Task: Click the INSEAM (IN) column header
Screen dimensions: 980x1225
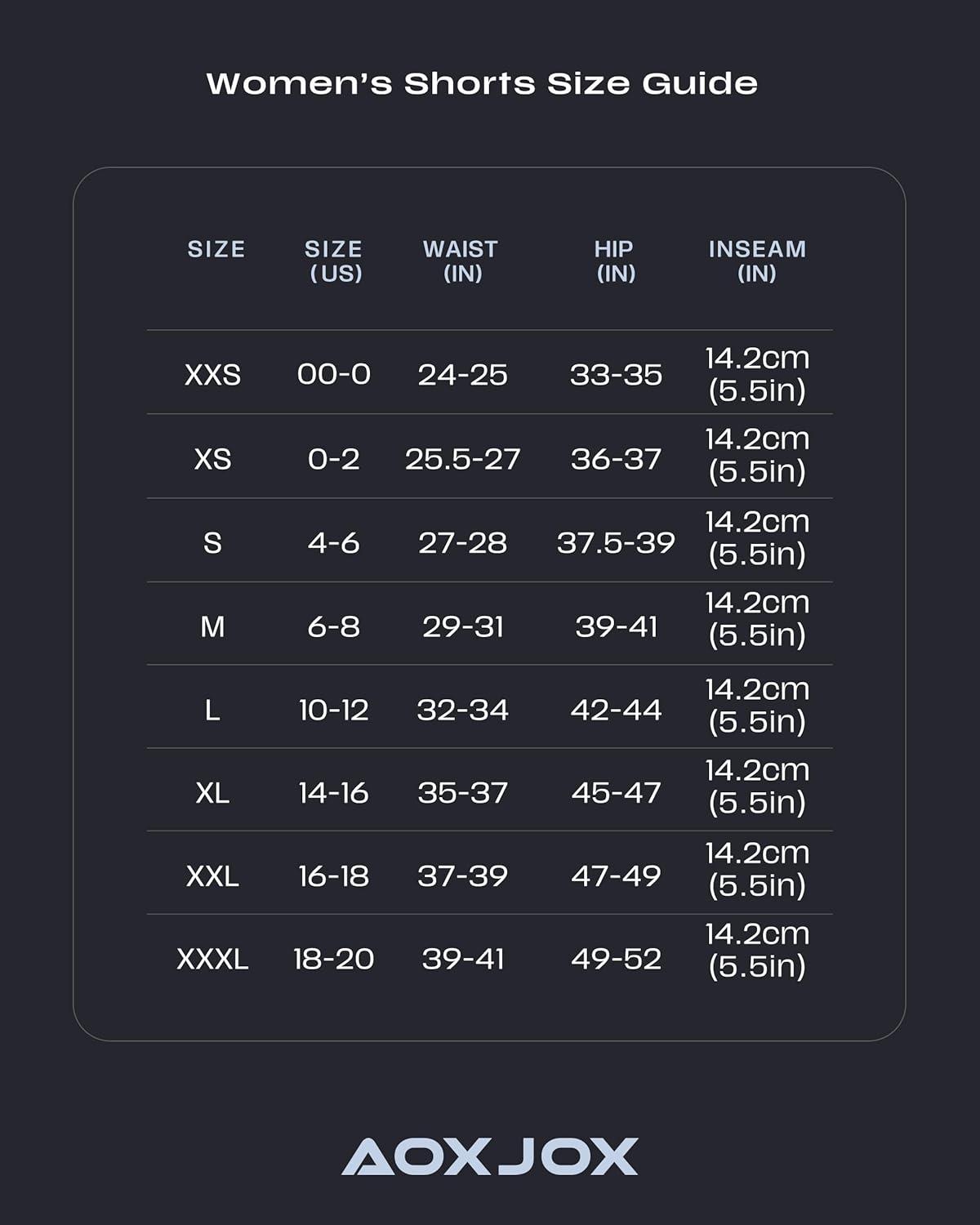Action: (757, 261)
